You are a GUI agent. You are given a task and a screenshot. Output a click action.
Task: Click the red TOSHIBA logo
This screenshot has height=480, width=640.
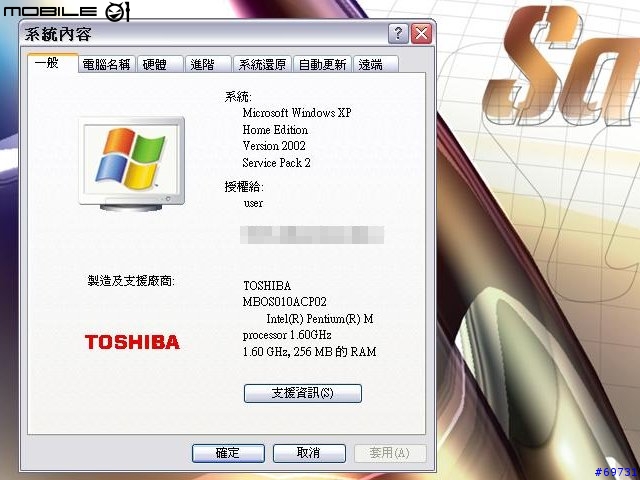pos(132,342)
